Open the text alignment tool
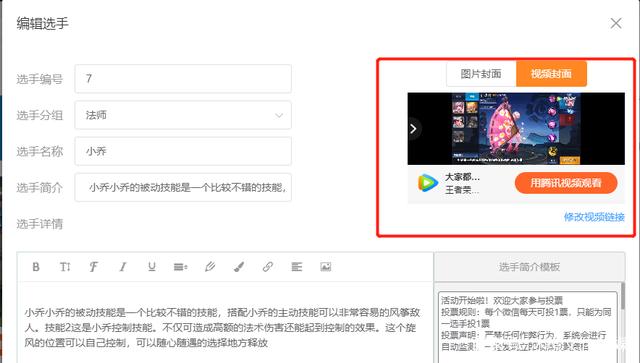This screenshot has width=640, height=363. (297, 267)
